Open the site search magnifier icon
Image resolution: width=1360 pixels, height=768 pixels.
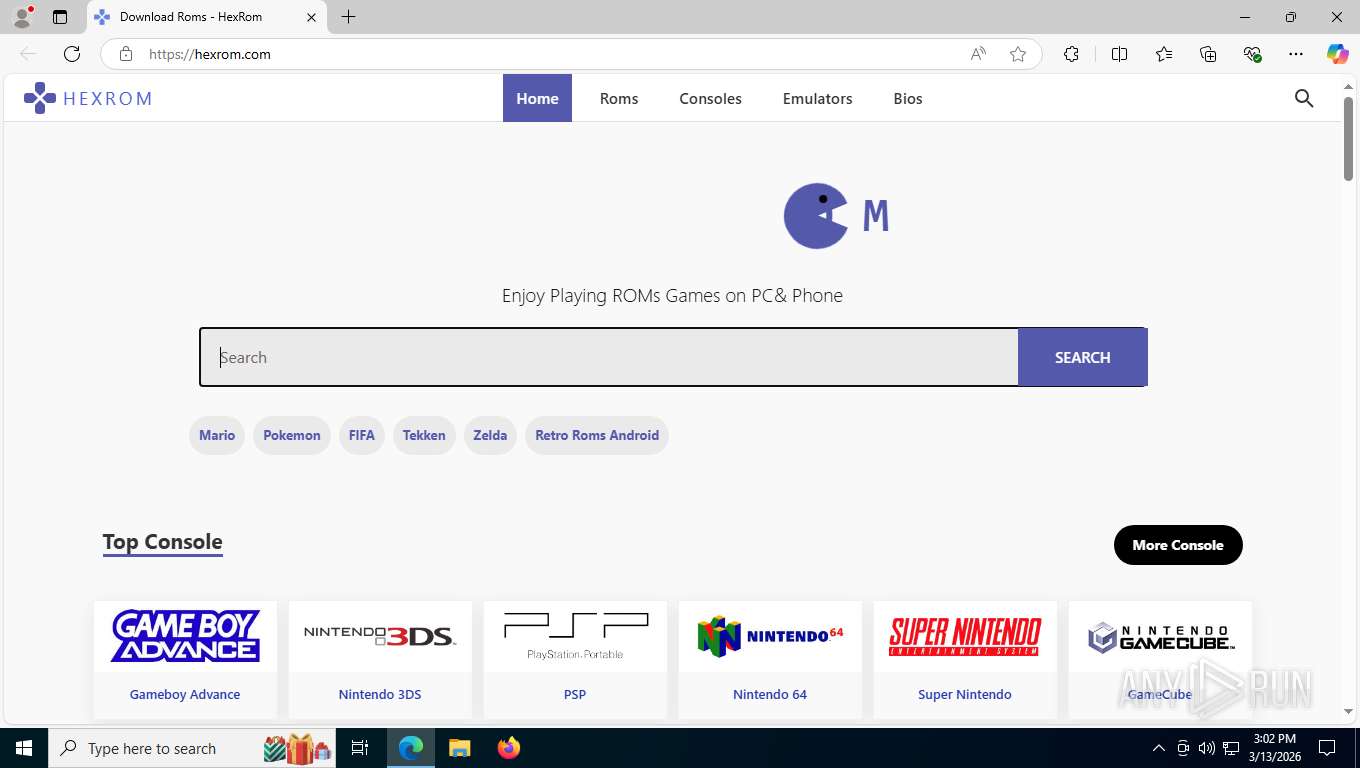[1304, 98]
